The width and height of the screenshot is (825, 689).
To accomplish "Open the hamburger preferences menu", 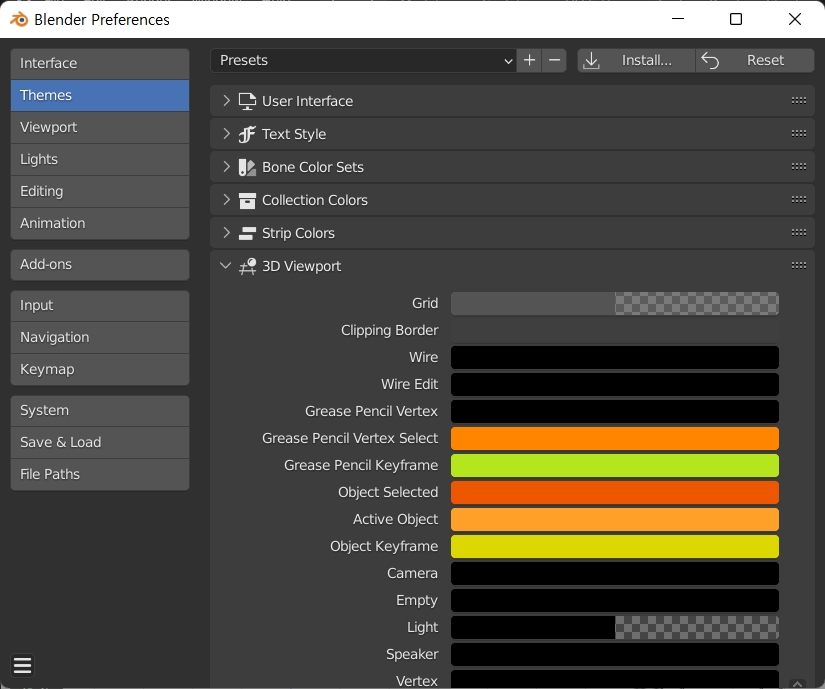I will pyautogui.click(x=23, y=665).
